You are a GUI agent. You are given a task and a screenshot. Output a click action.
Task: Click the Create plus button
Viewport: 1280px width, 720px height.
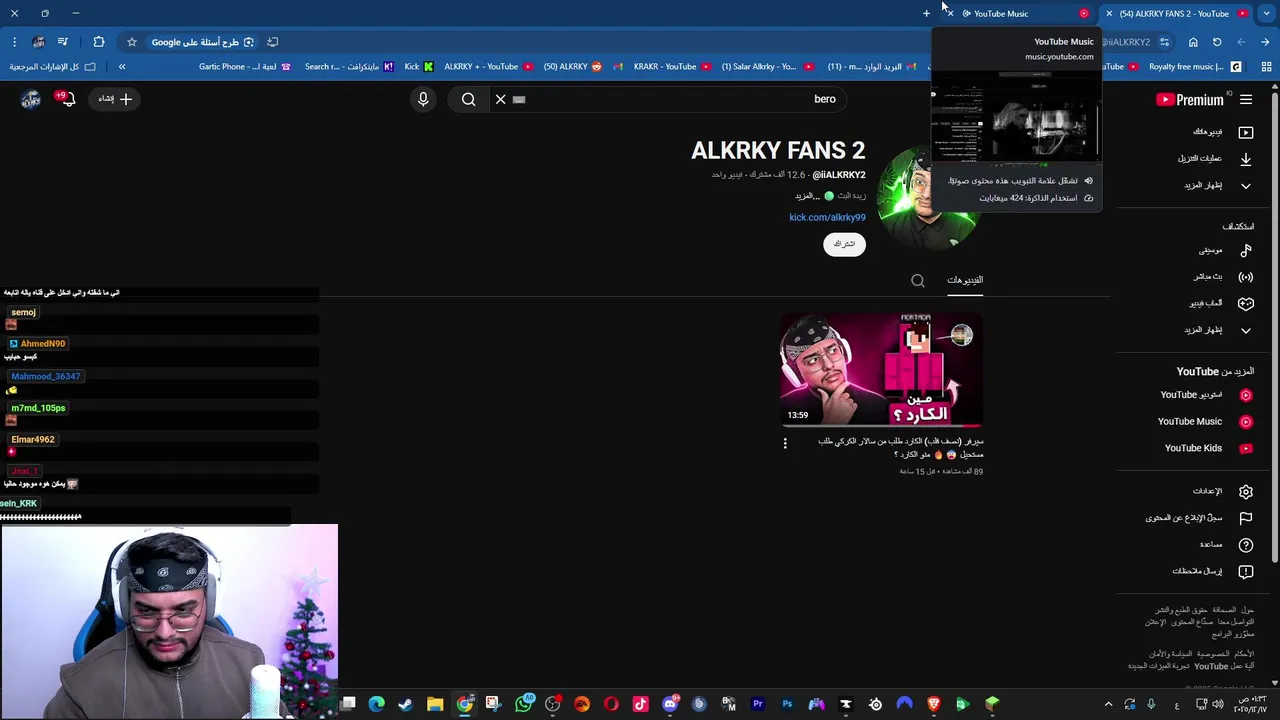(116, 99)
